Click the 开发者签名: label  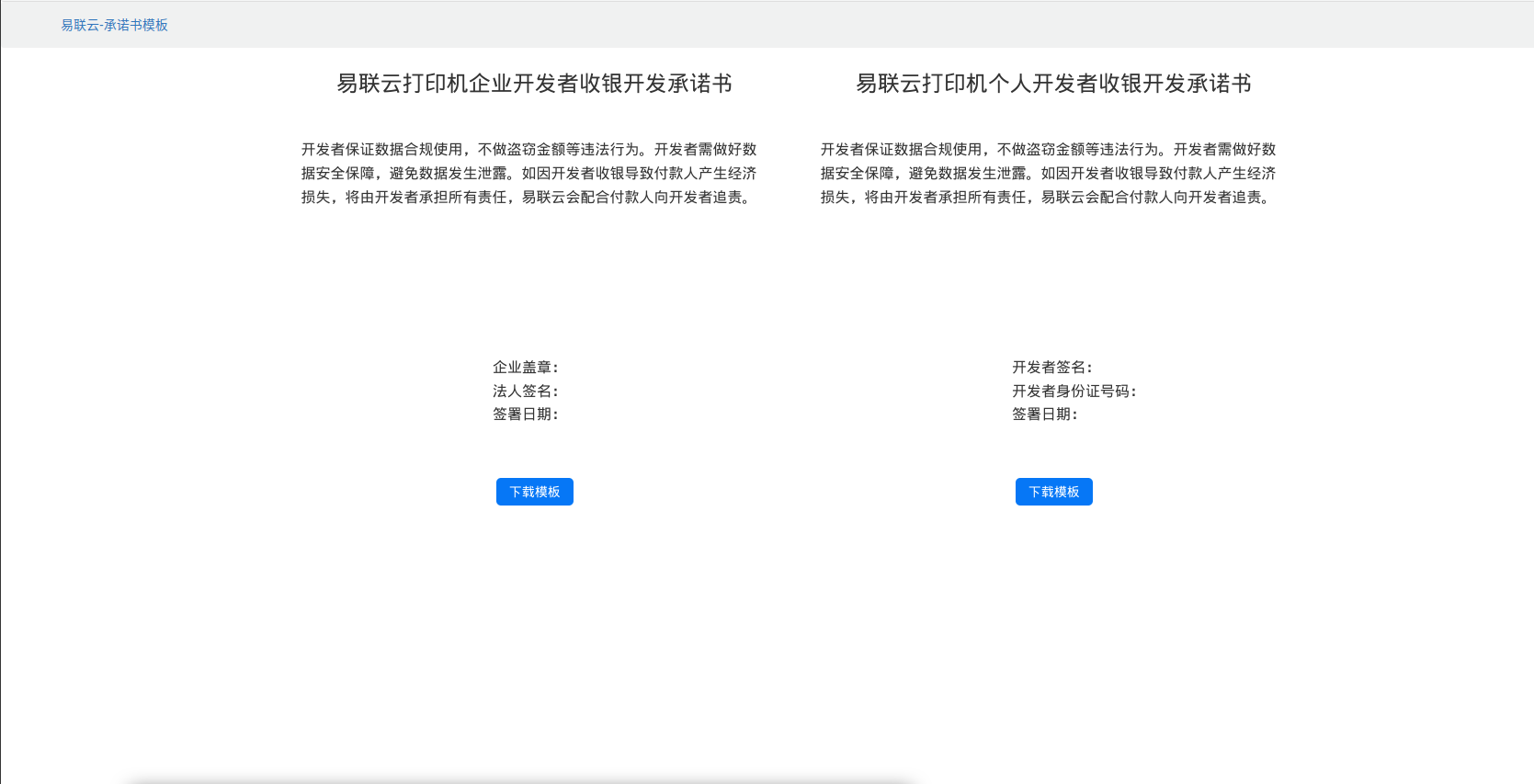(x=1052, y=367)
